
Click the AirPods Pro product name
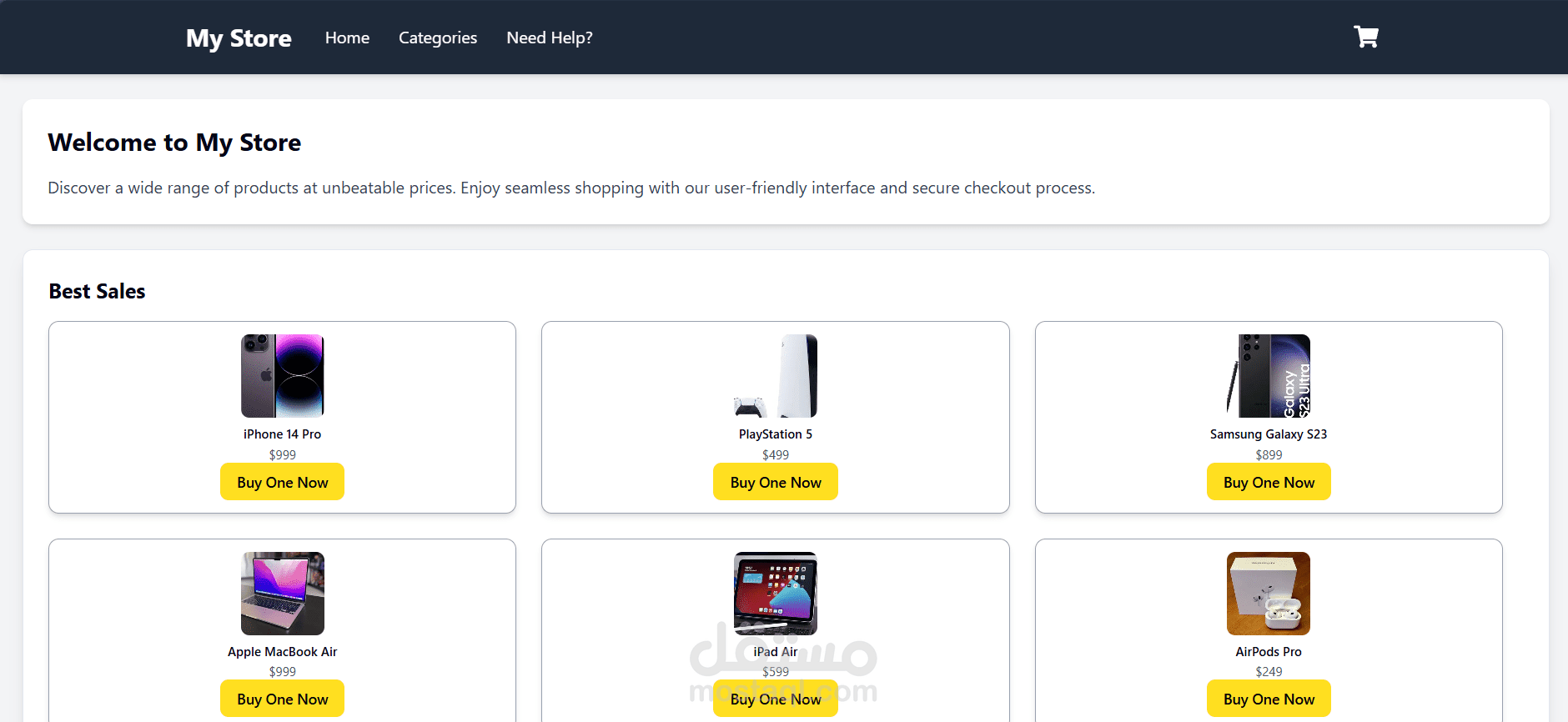tap(1269, 652)
